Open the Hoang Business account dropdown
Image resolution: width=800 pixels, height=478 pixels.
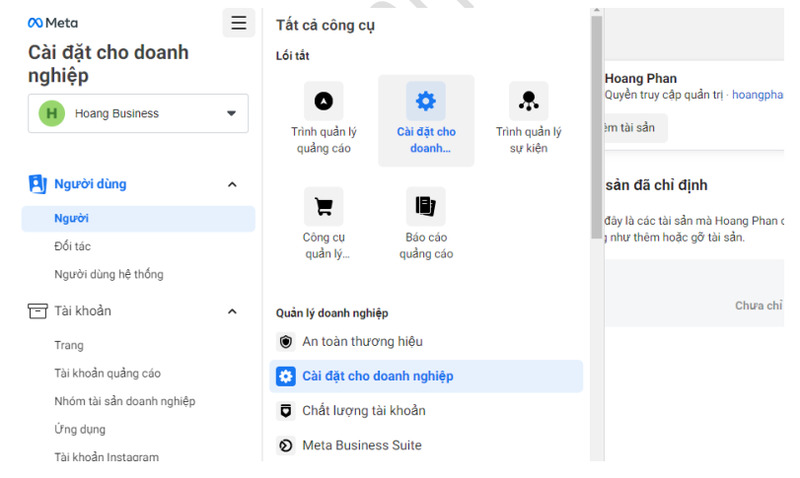tap(138, 113)
